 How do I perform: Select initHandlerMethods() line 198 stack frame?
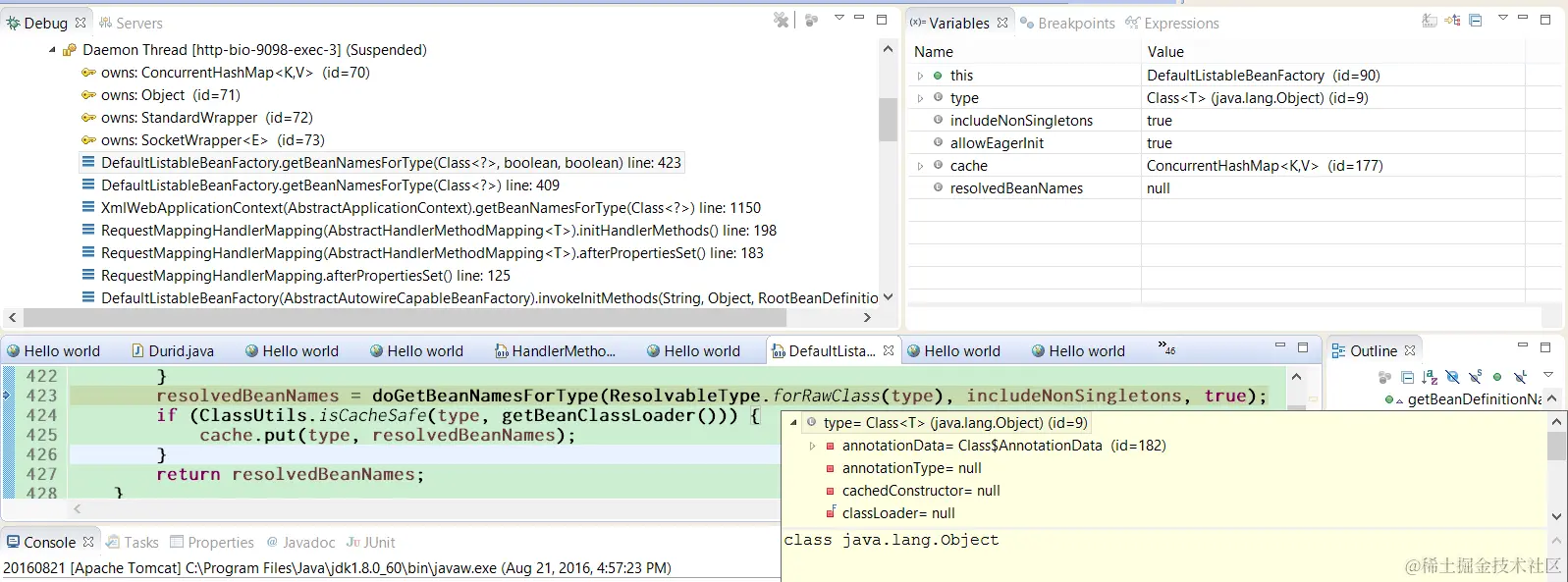coord(429,231)
